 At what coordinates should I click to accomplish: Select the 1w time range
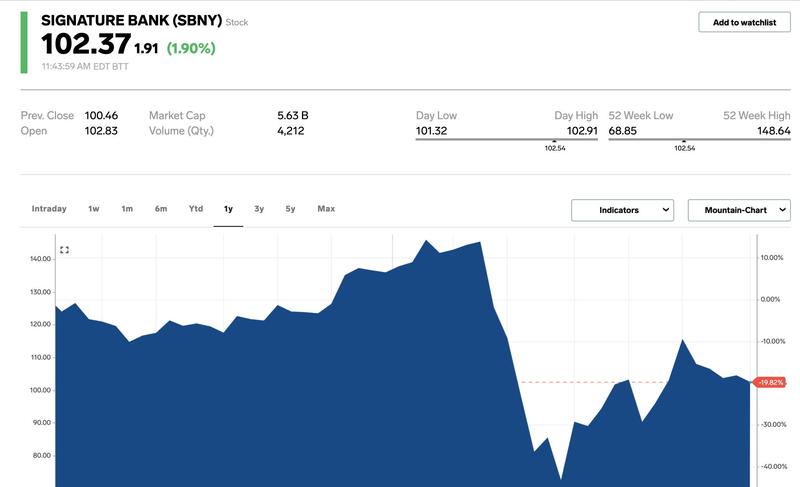(x=94, y=209)
